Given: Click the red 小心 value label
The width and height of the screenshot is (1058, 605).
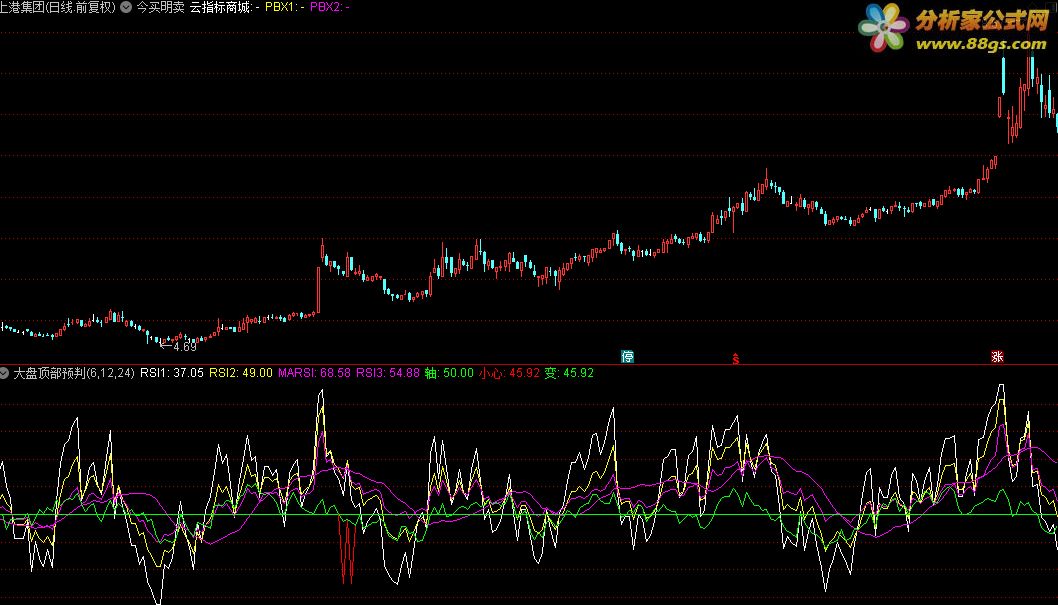Looking at the screenshot, I should tap(508, 373).
